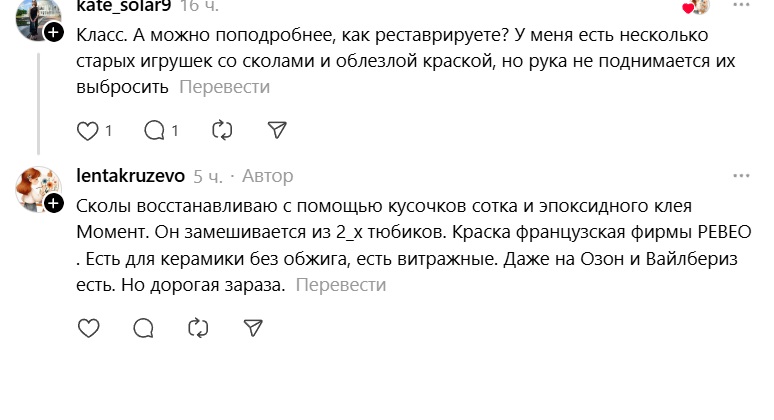Like lentakruzevo's reply with the heart
Image resolution: width=774 pixels, height=420 pixels.
click(88, 328)
